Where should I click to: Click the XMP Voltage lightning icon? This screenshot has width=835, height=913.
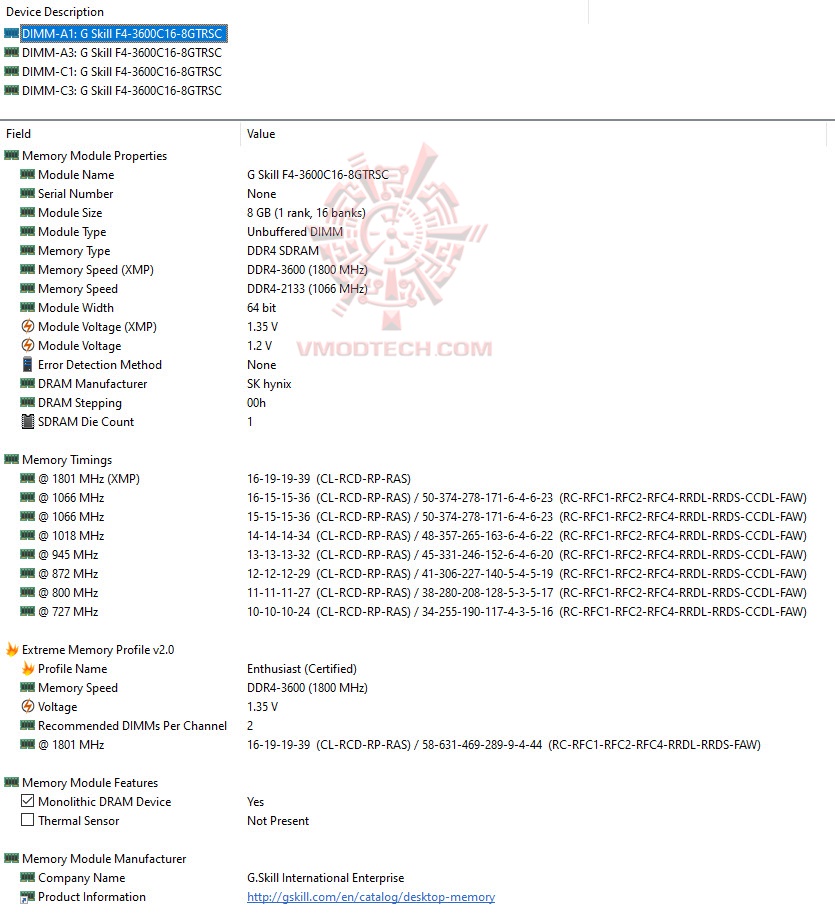click(27, 706)
